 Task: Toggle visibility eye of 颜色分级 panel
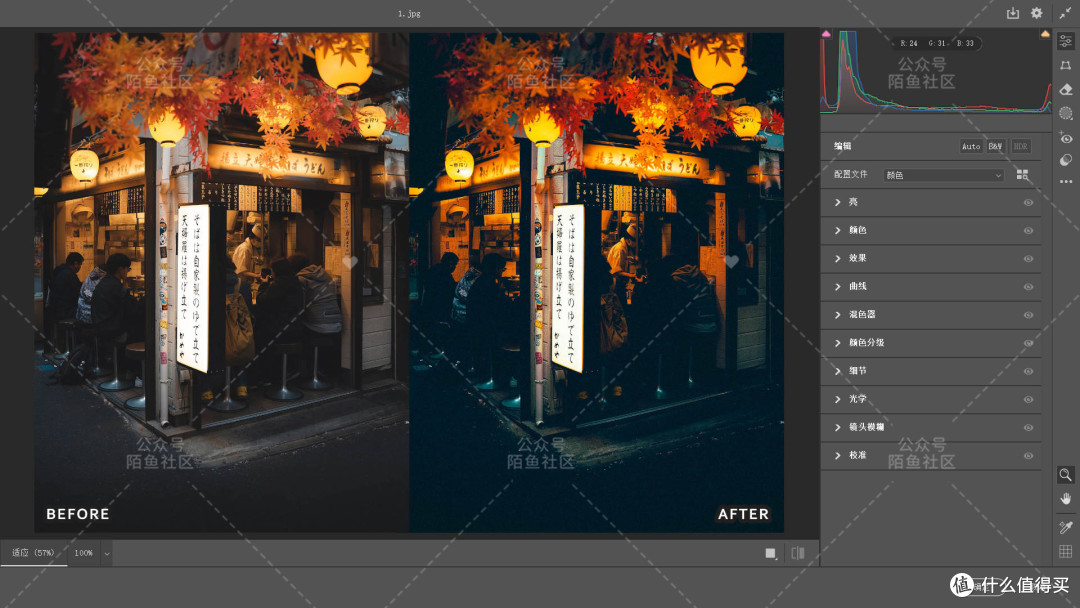pyautogui.click(x=1028, y=343)
